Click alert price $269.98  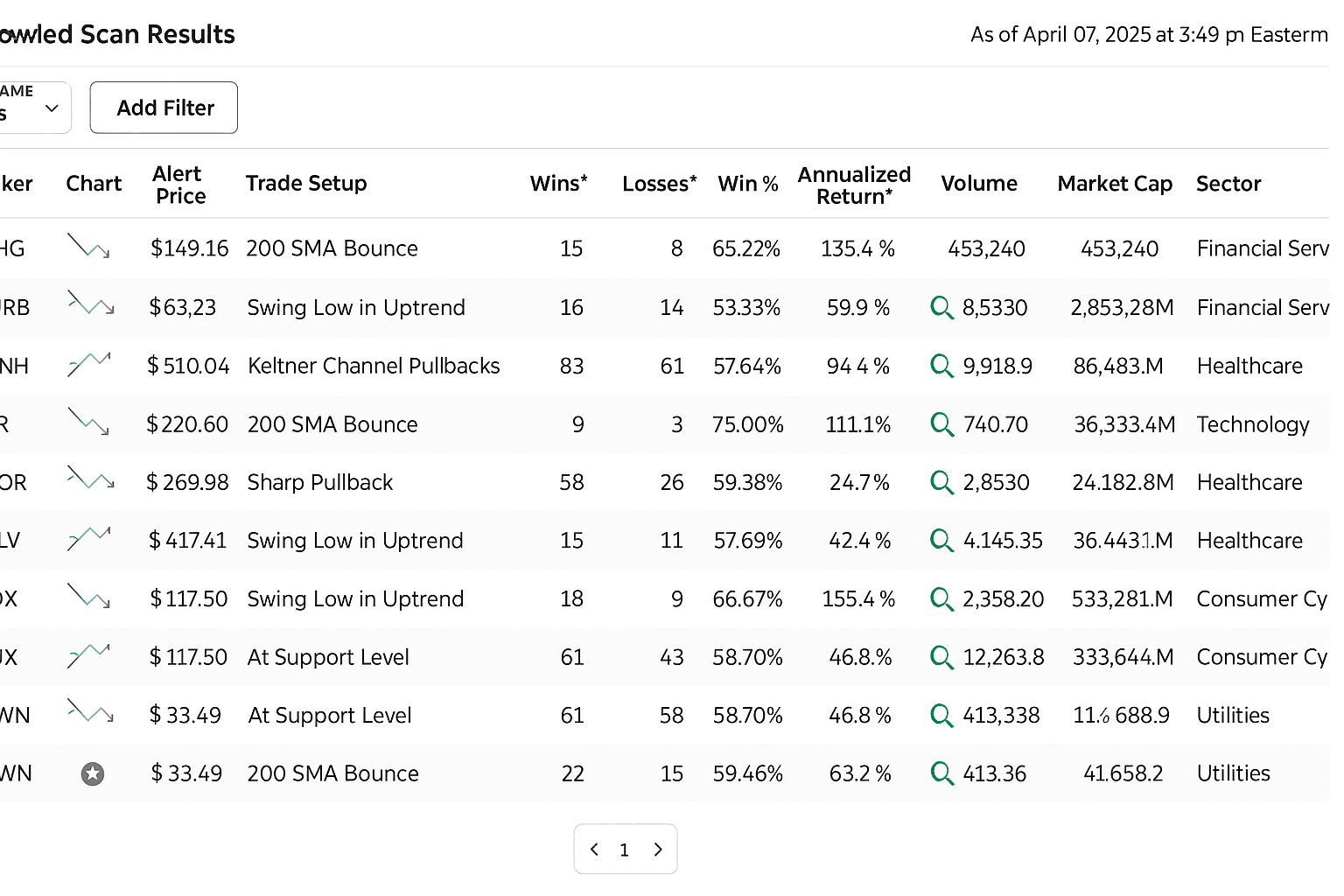(x=187, y=482)
